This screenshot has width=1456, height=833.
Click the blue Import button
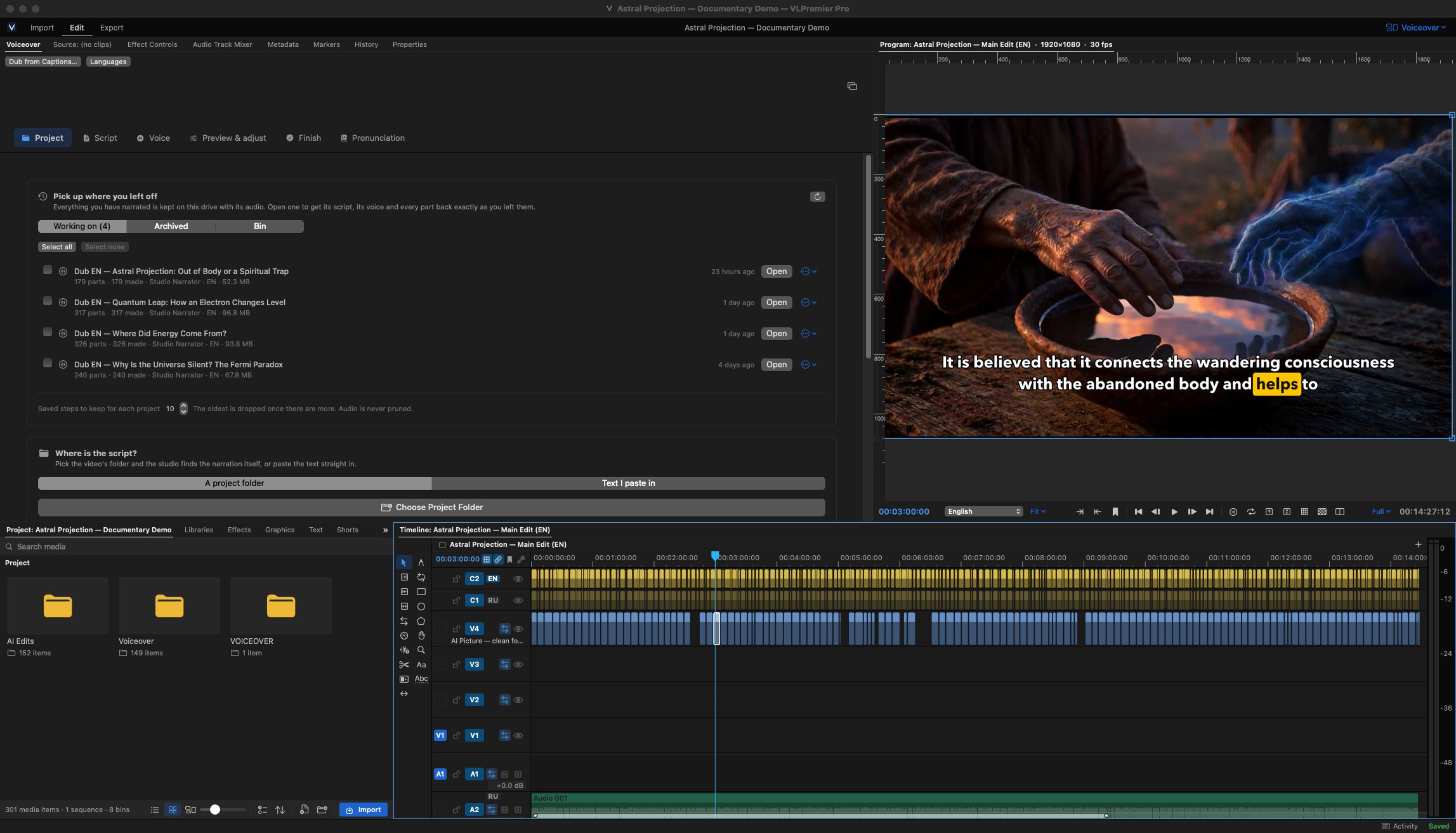coord(364,810)
